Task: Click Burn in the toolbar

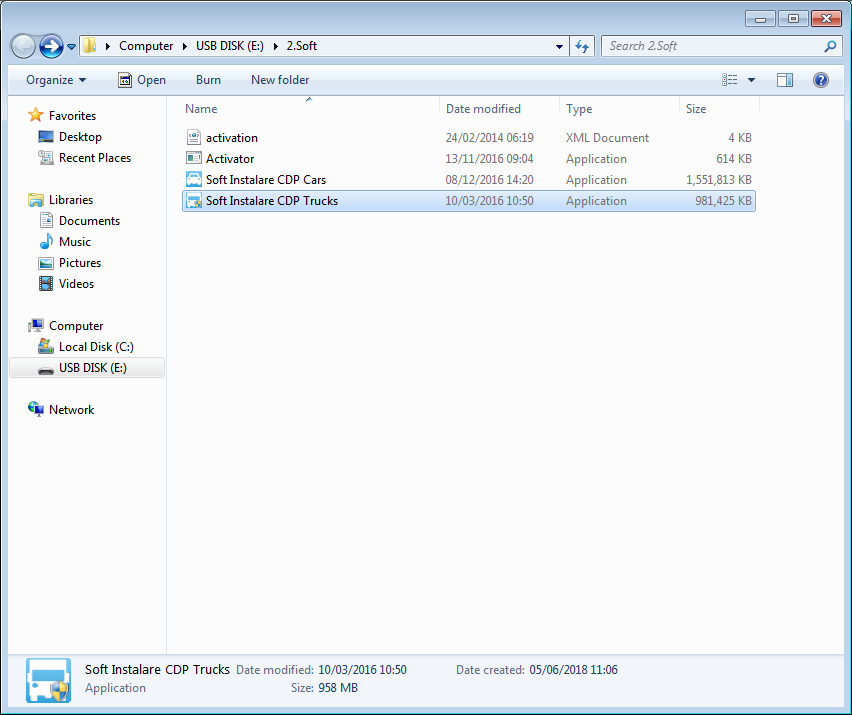Action: [208, 80]
